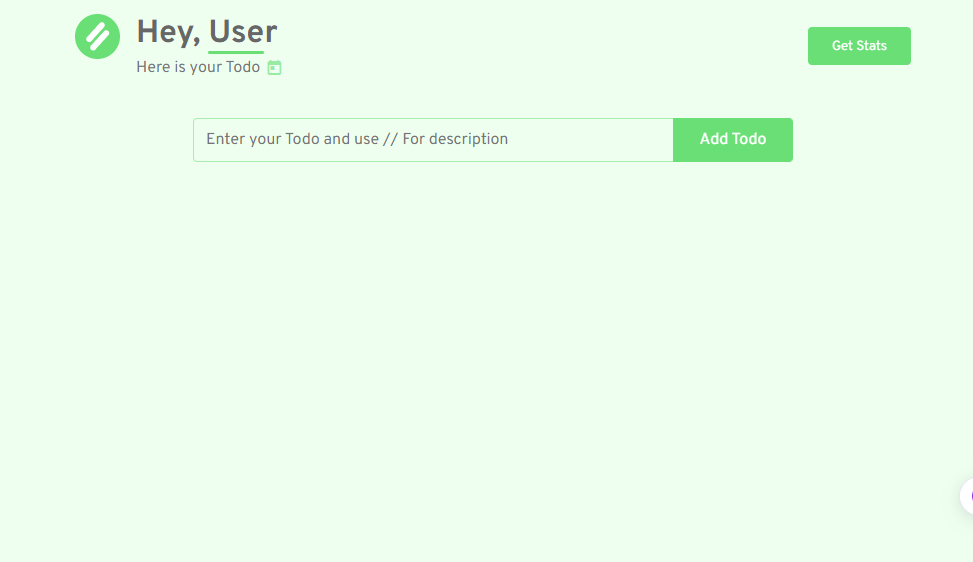973x562 pixels.
Task: Tap the round logo left of the greeting
Action: pos(97,37)
